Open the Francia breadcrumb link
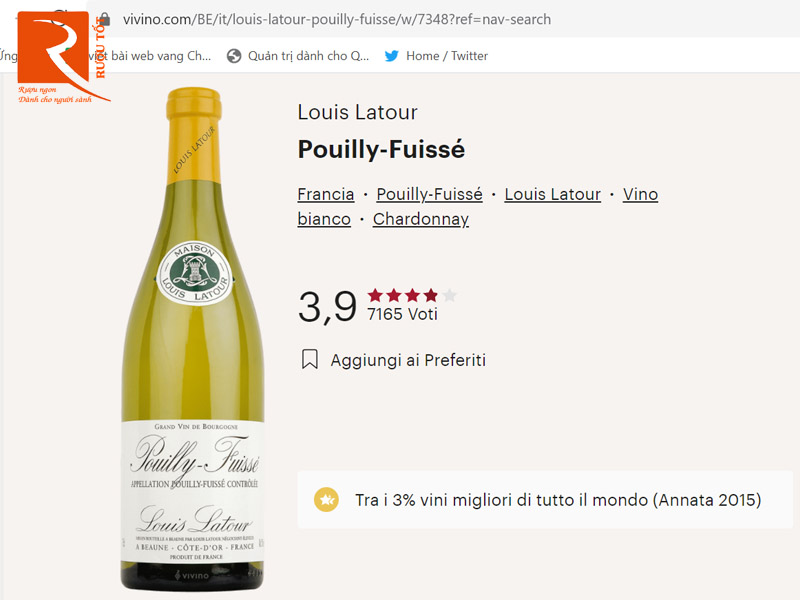The width and height of the screenshot is (800, 600). 326,194
